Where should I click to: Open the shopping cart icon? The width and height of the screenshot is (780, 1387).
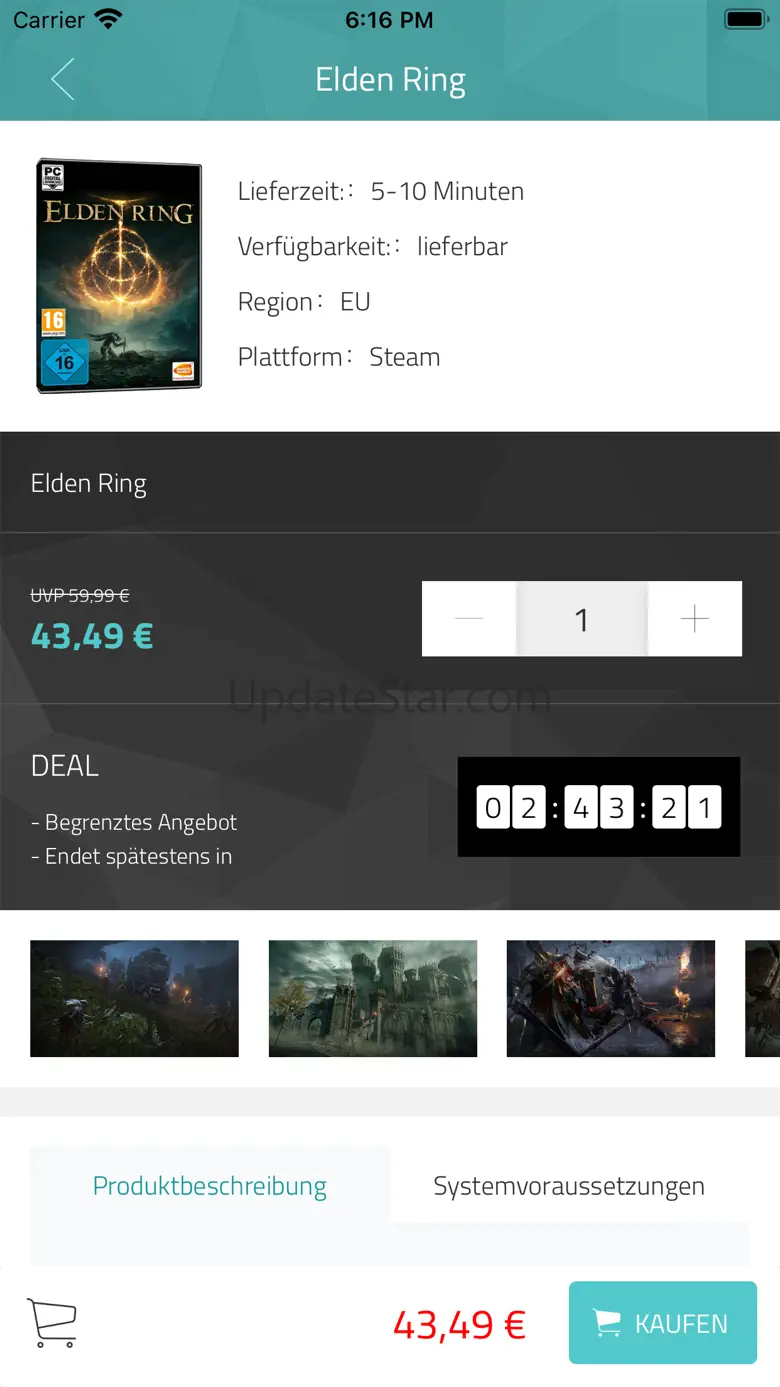(x=52, y=1323)
